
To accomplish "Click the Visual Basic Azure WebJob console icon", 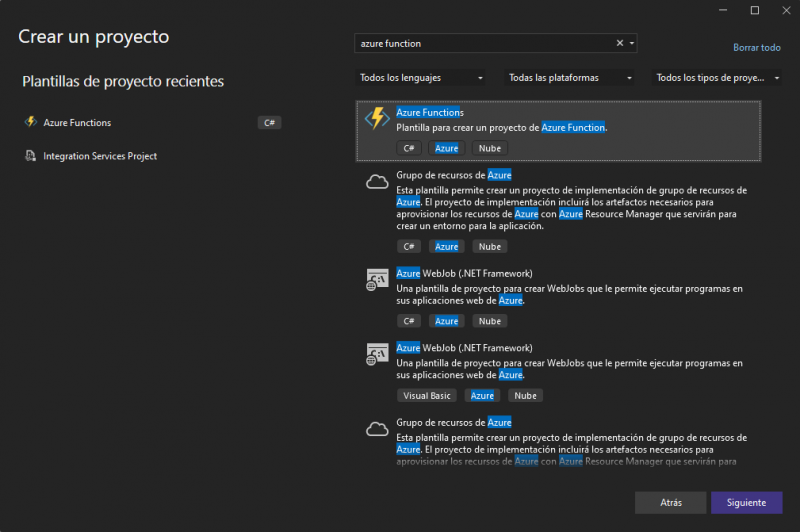I will pyautogui.click(x=377, y=354).
